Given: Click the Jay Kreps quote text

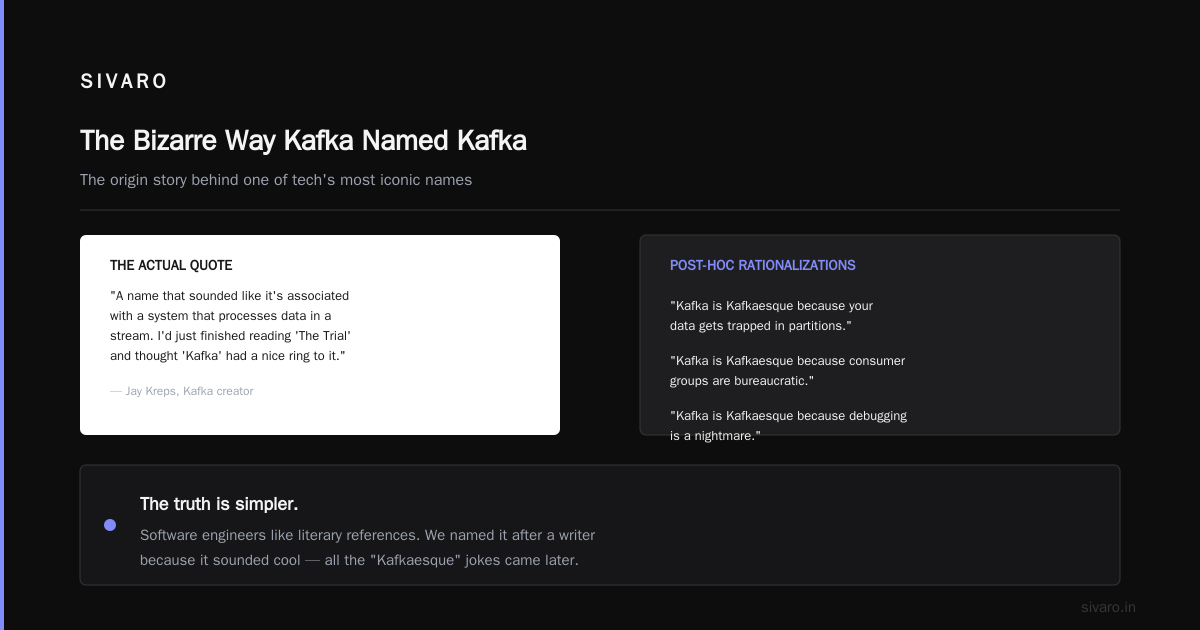Looking at the screenshot, I should tap(230, 326).
